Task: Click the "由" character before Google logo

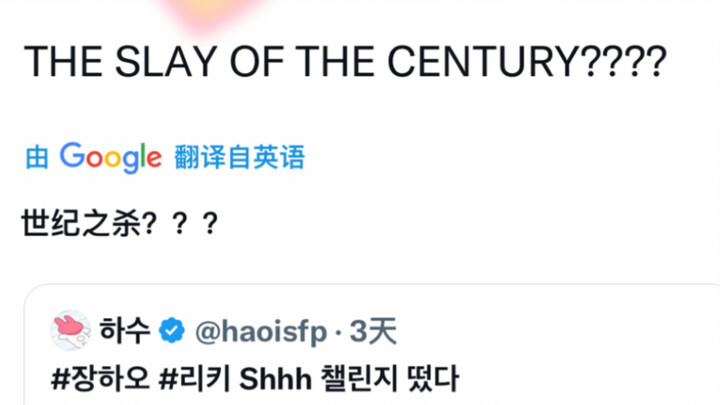Action: 36,157
